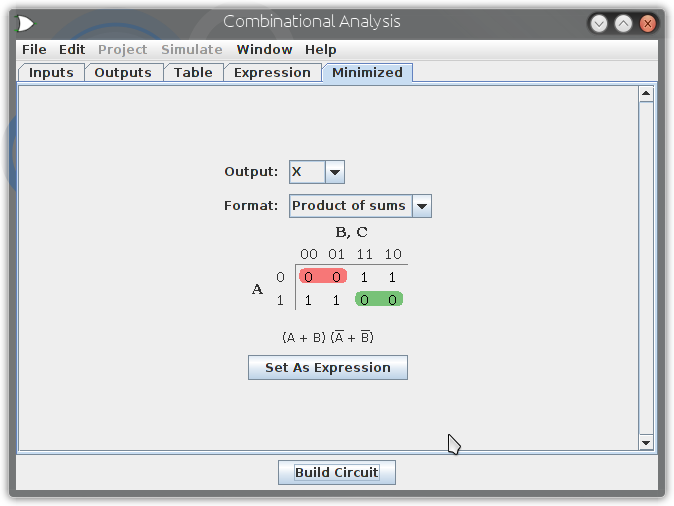Switch to the Outputs tab
The width and height of the screenshot is (674, 506).
pyautogui.click(x=123, y=73)
